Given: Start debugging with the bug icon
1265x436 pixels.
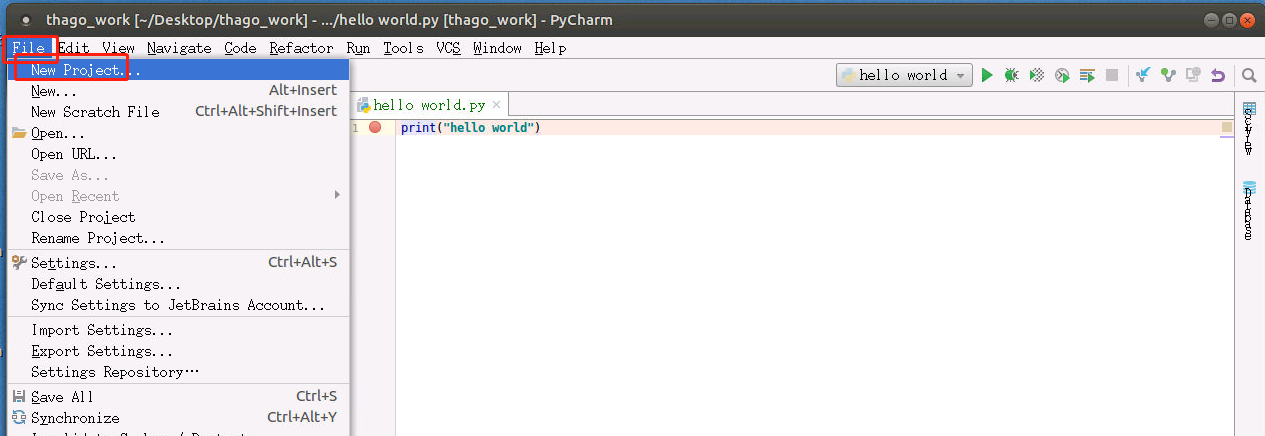Looking at the screenshot, I should [1012, 75].
